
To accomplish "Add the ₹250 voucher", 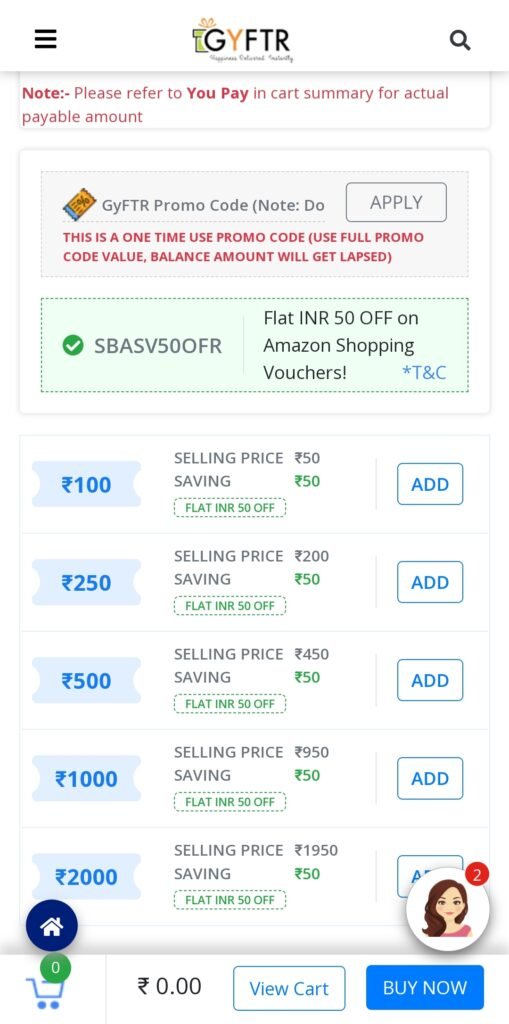I will 430,582.
